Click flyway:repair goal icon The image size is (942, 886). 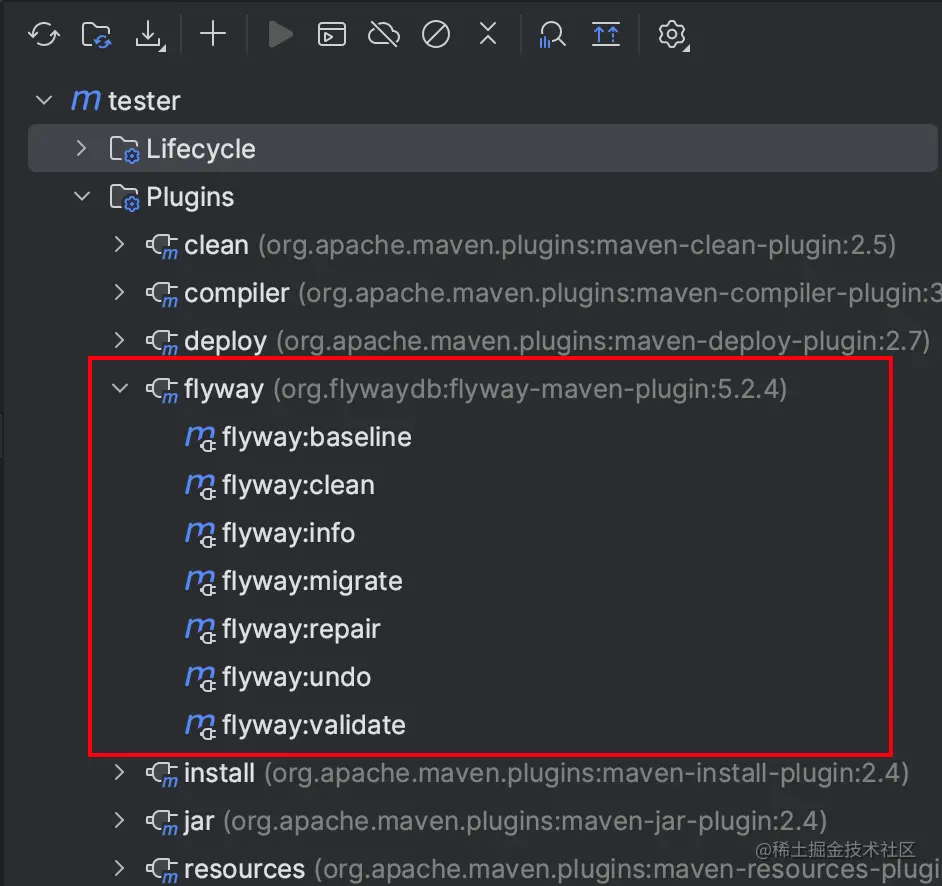tap(201, 630)
